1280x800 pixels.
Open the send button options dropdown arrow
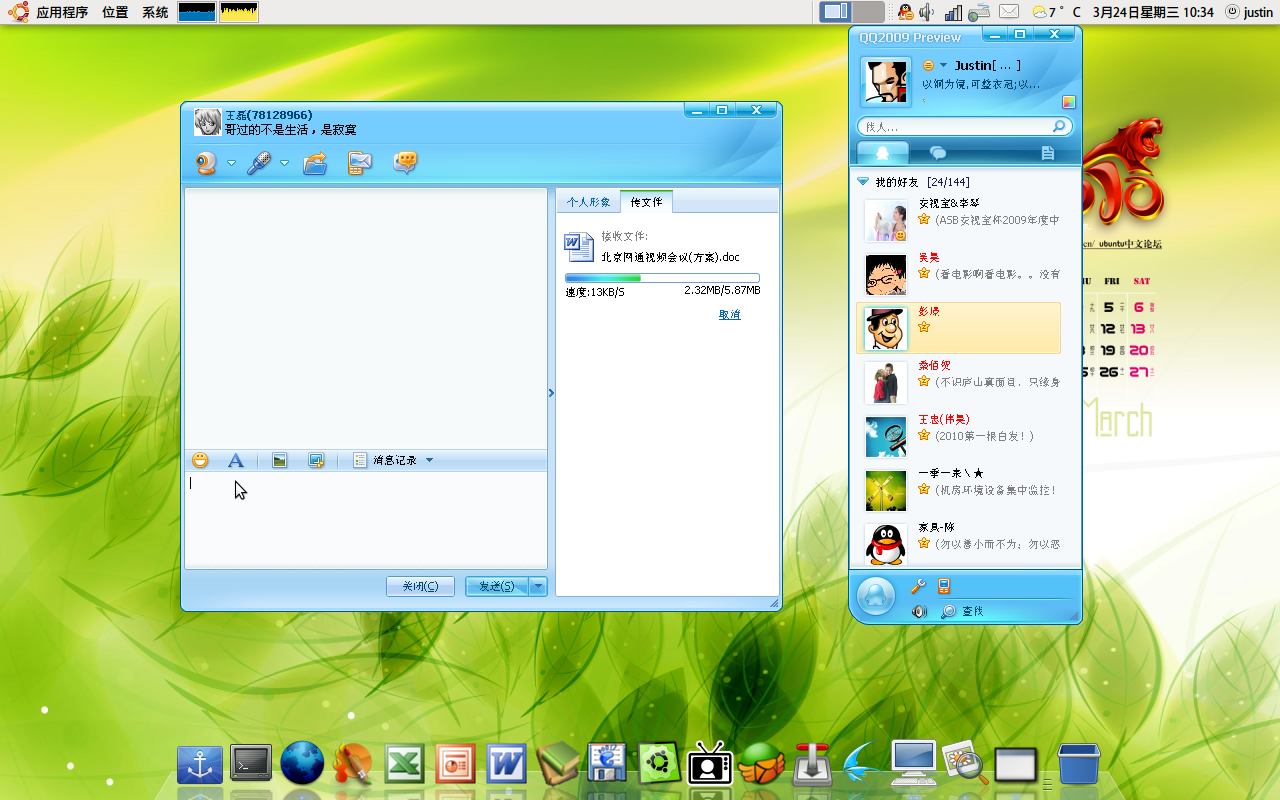tap(538, 586)
